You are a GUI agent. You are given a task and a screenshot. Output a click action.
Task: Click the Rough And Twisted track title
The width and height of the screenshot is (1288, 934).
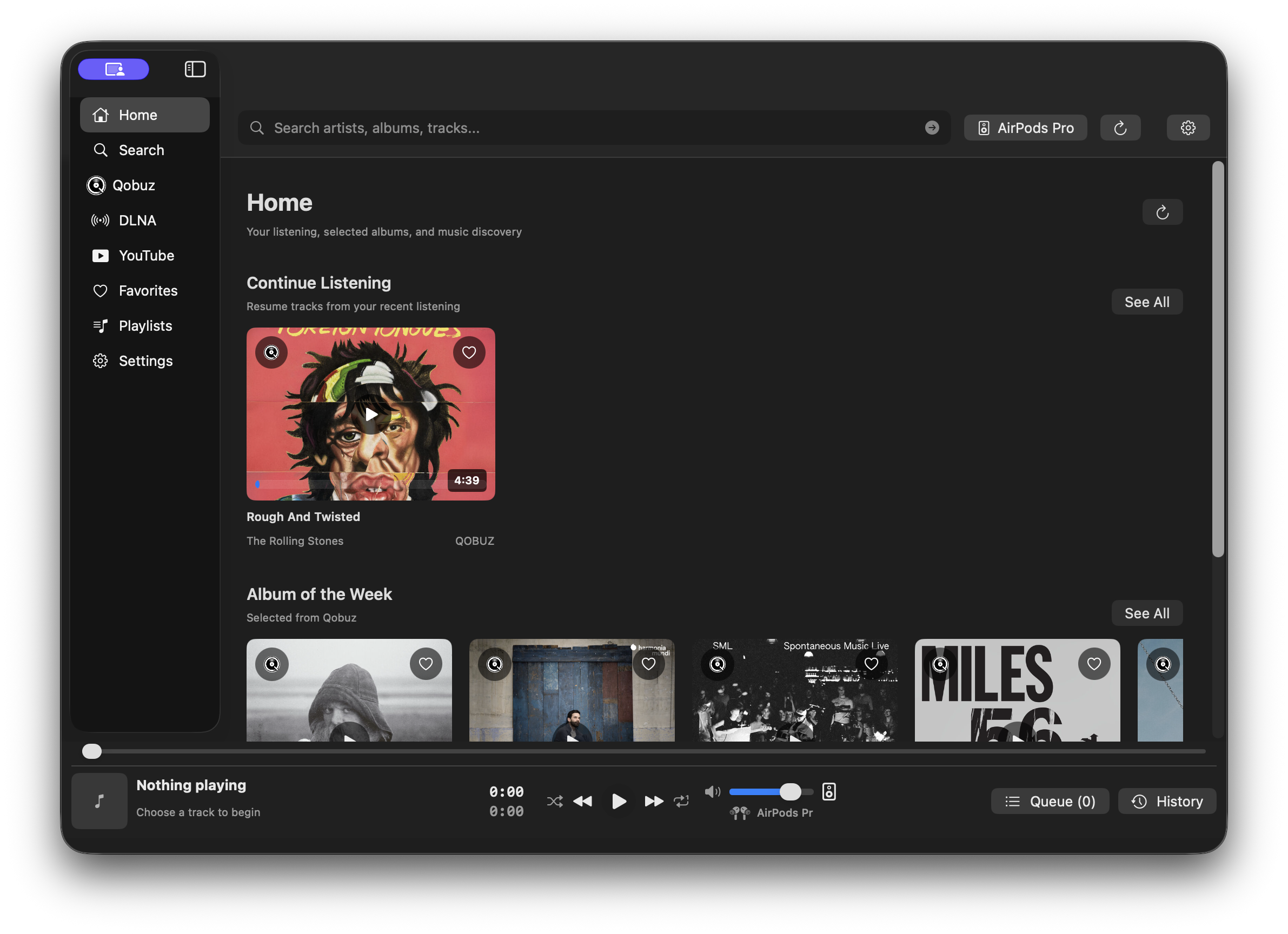(x=303, y=517)
